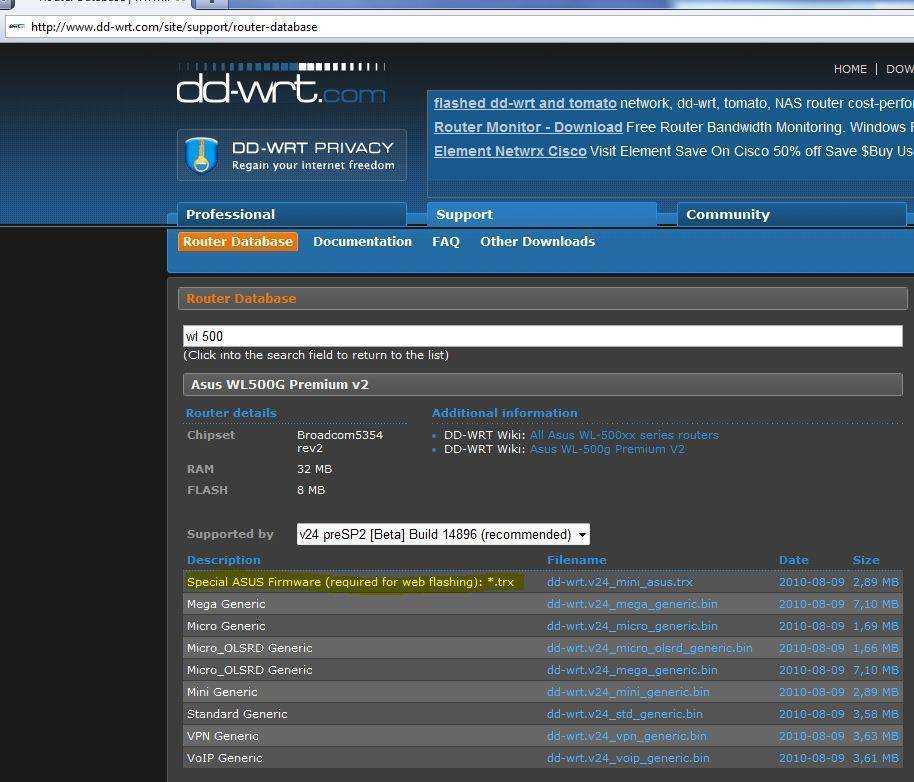Click the site favicon in the address bar
This screenshot has height=782, width=914.
coord(17,27)
